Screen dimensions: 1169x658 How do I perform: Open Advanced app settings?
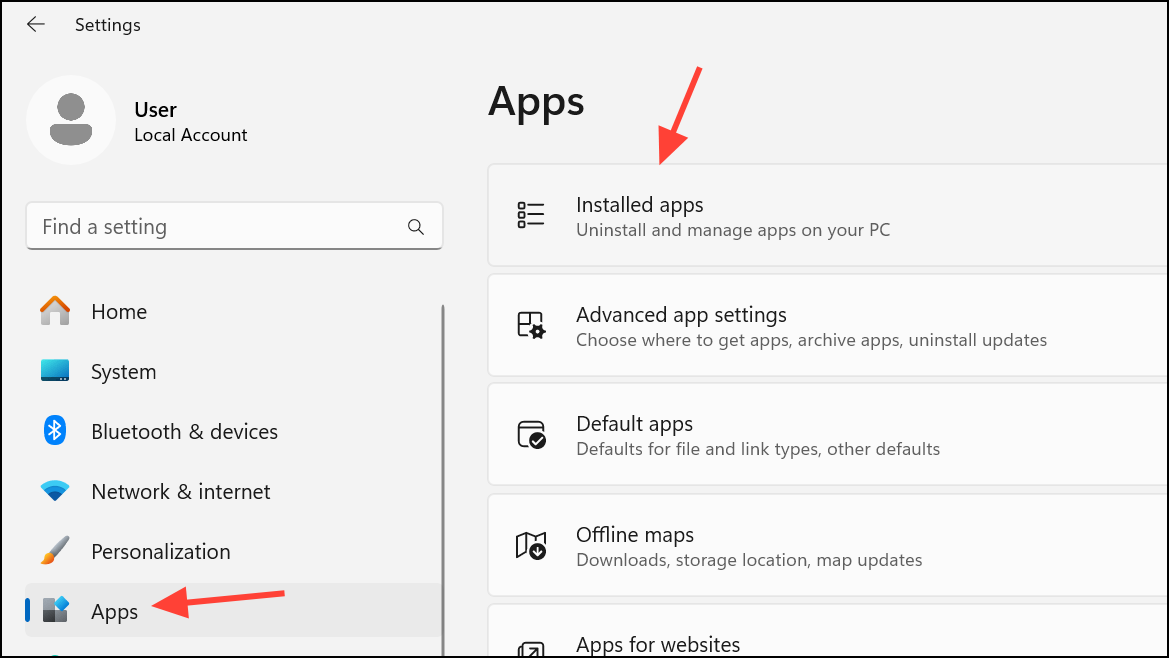coord(828,325)
